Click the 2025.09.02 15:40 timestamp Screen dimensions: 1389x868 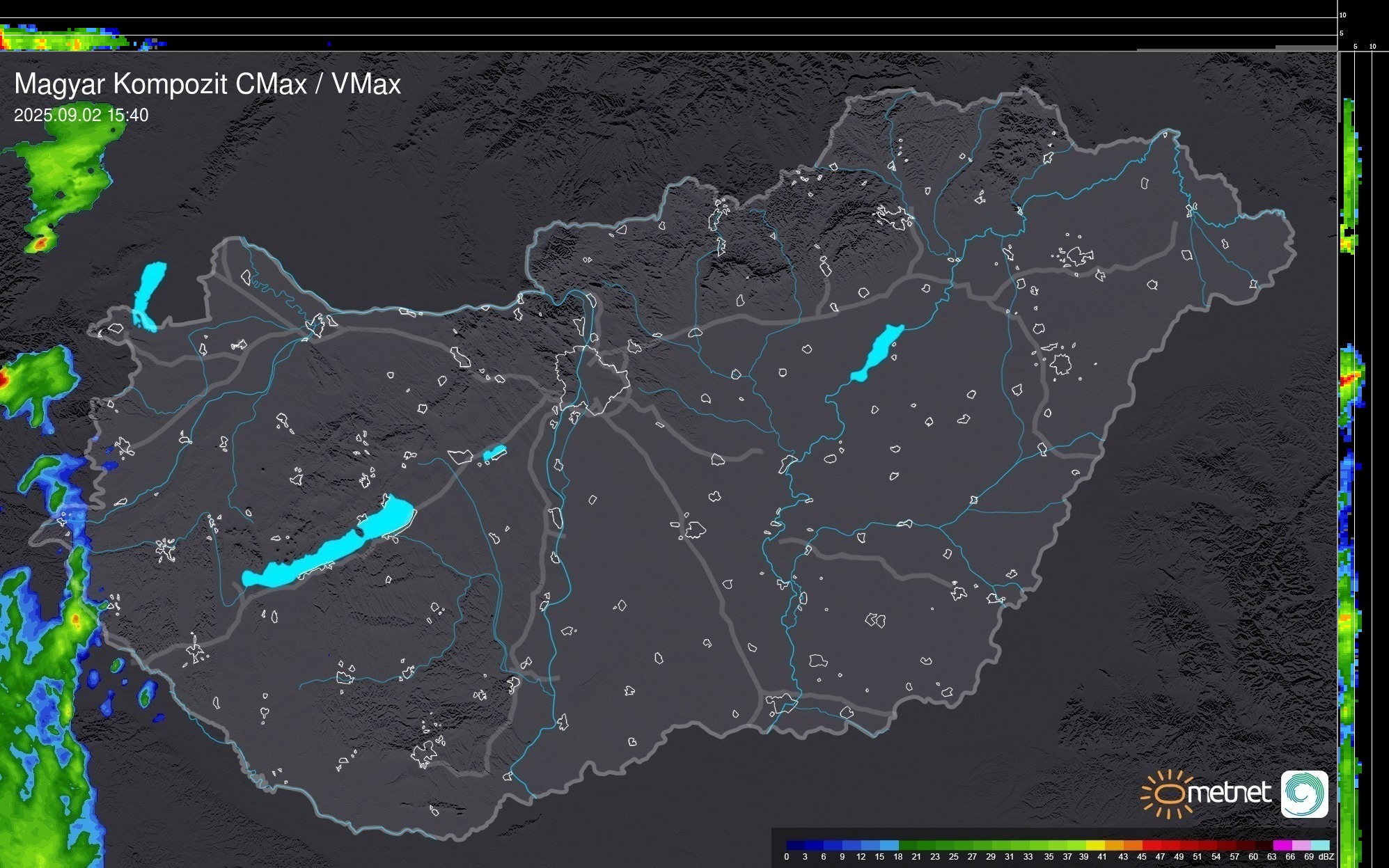pos(81,116)
